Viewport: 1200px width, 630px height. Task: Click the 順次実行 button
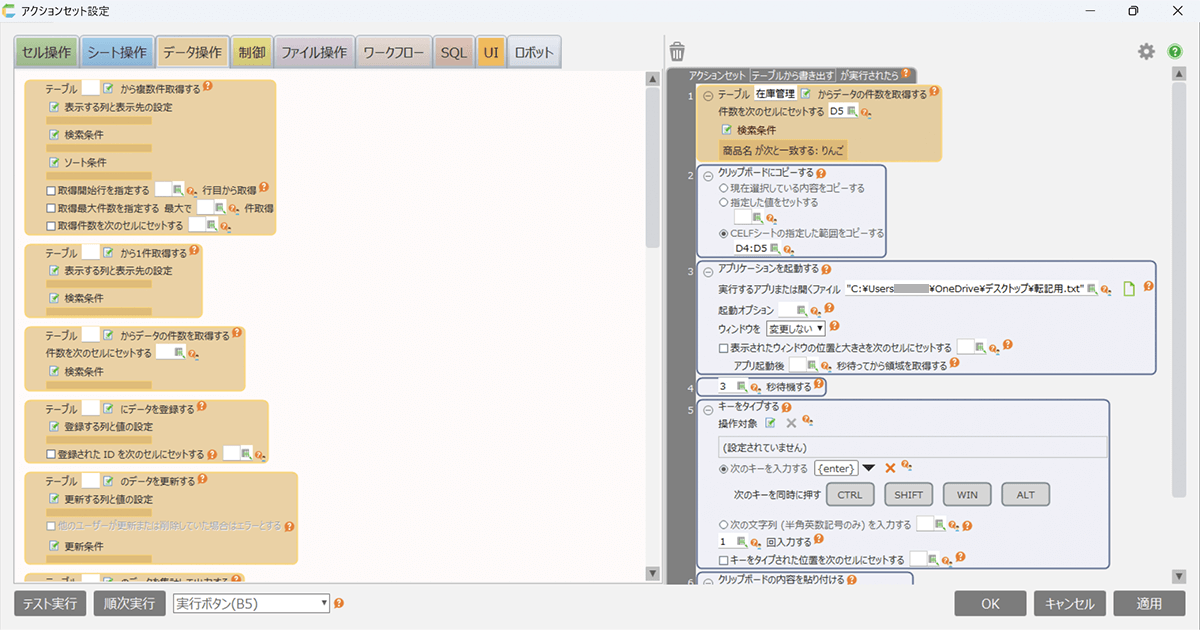click(129, 604)
